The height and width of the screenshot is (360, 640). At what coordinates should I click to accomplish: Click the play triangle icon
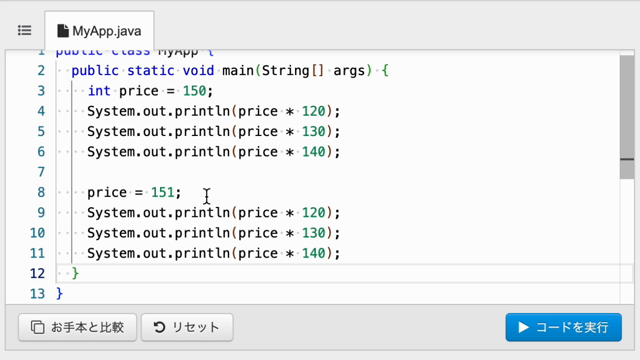[523, 327]
